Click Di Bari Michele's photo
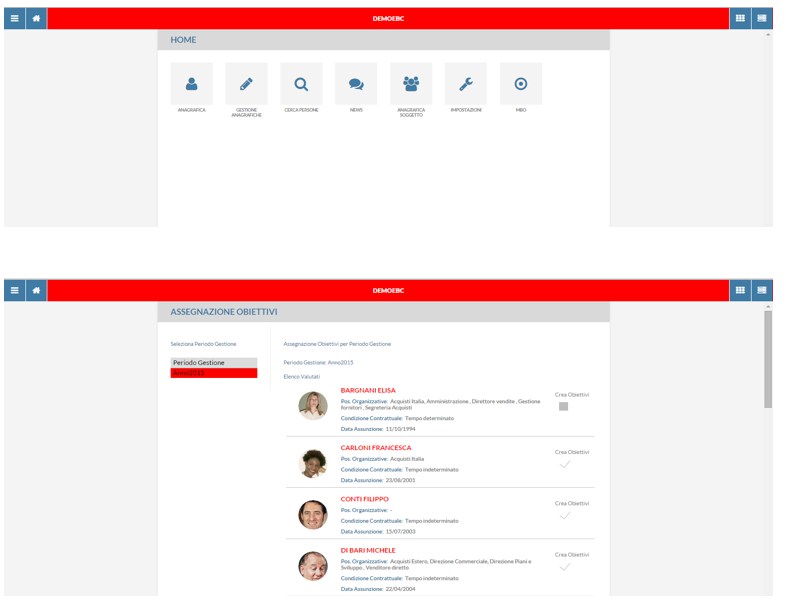 pyautogui.click(x=313, y=566)
